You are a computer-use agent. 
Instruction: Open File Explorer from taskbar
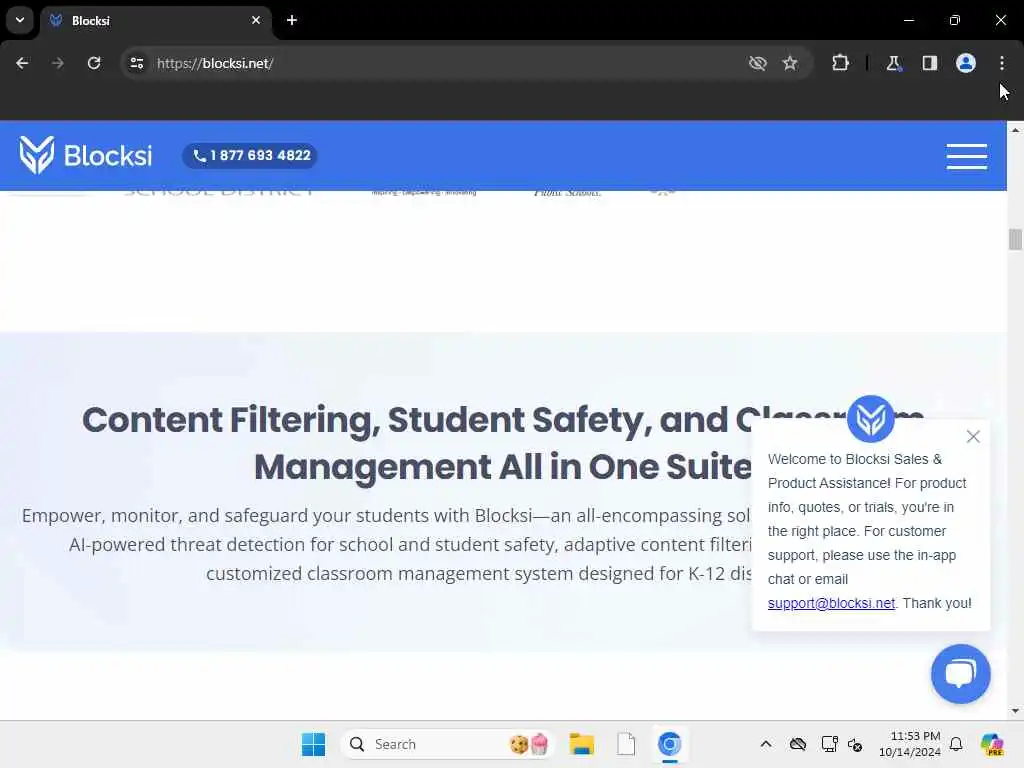click(x=581, y=744)
